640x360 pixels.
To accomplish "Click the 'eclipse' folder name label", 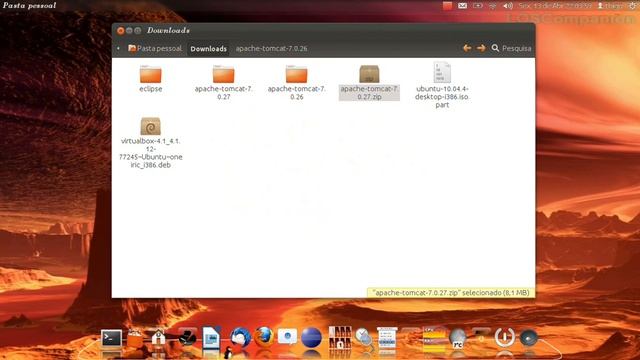I will [151, 89].
